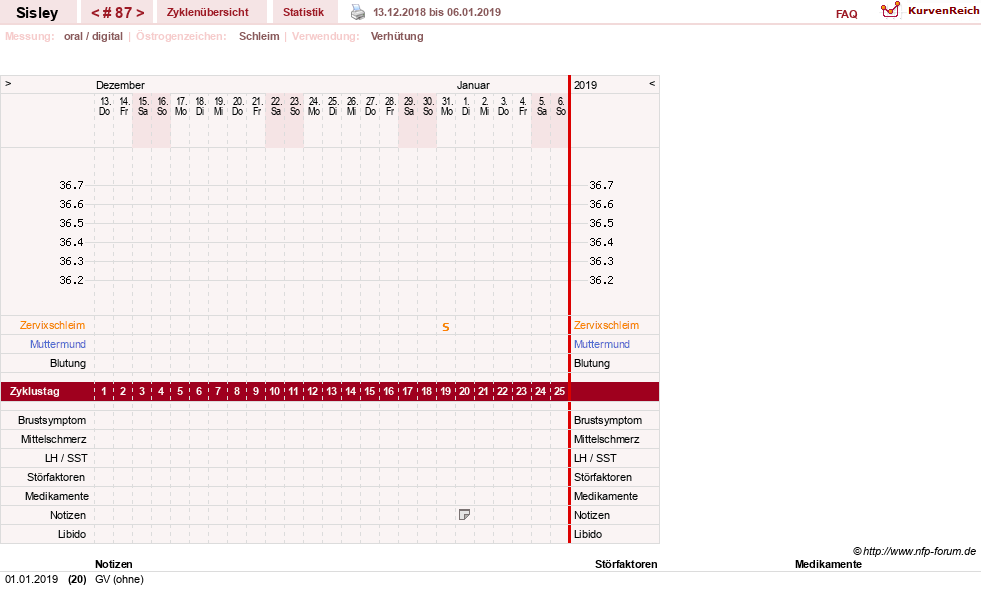Select cycle day 19 in Zyklustag row
The height and width of the screenshot is (603, 981).
[x=445, y=392]
